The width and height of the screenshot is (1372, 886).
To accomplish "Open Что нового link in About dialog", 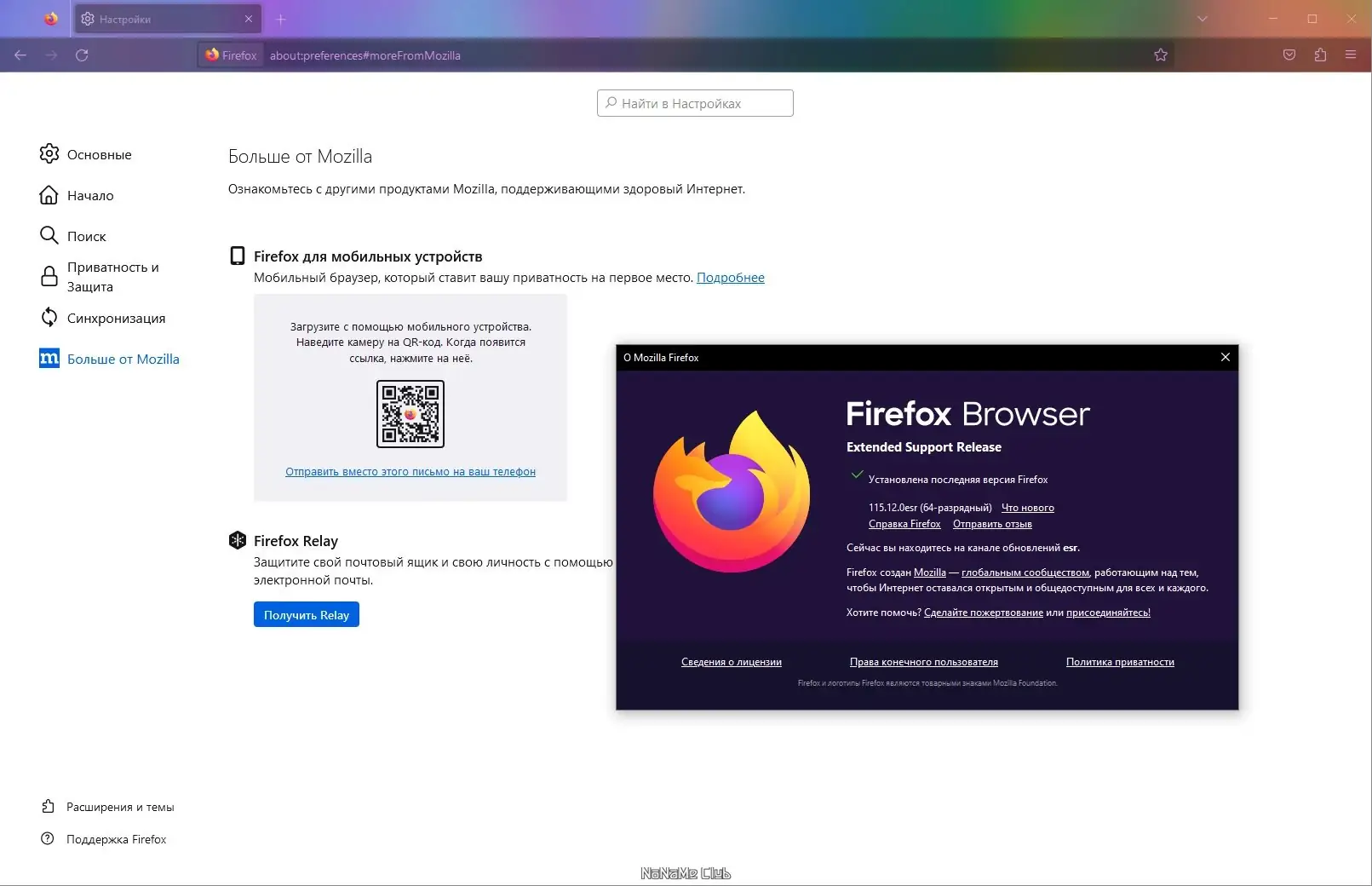I will tap(1028, 508).
